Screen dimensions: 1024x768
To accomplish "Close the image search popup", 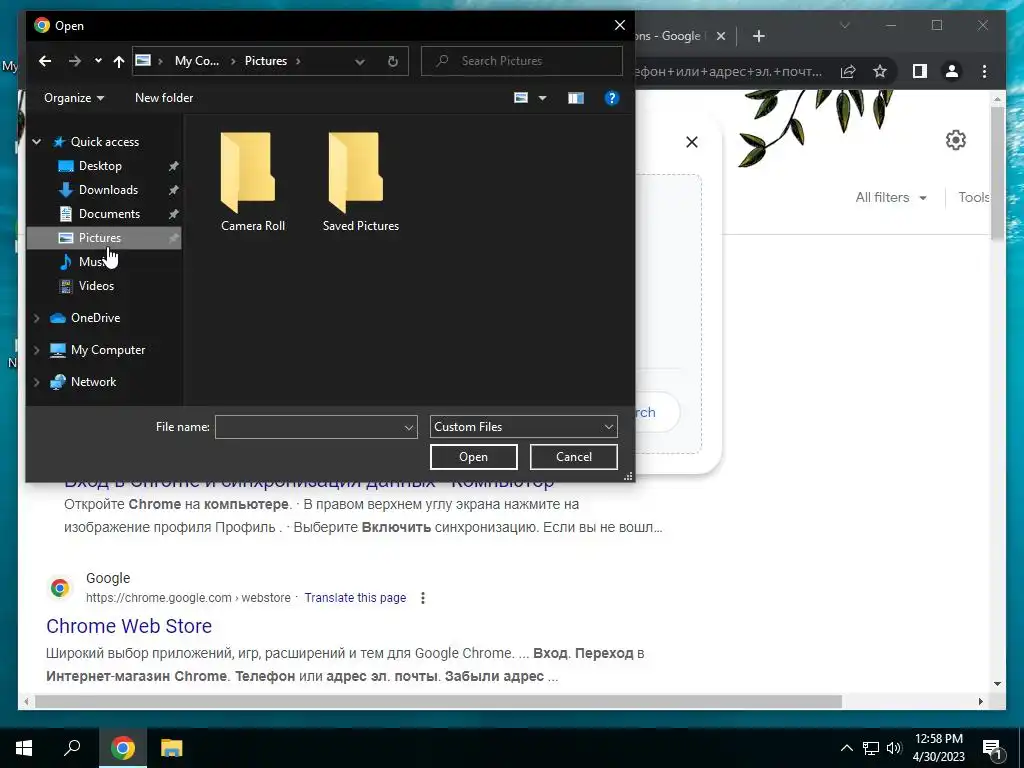I will coord(692,142).
